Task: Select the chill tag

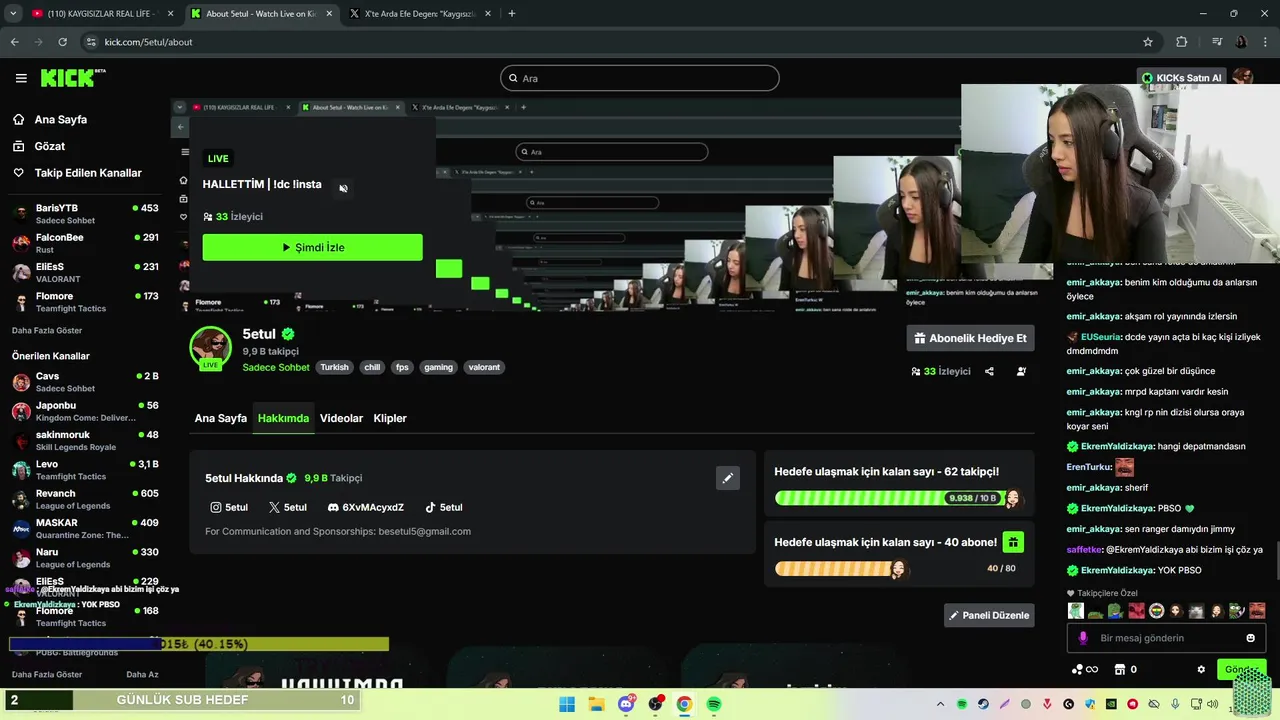Action: tap(372, 367)
